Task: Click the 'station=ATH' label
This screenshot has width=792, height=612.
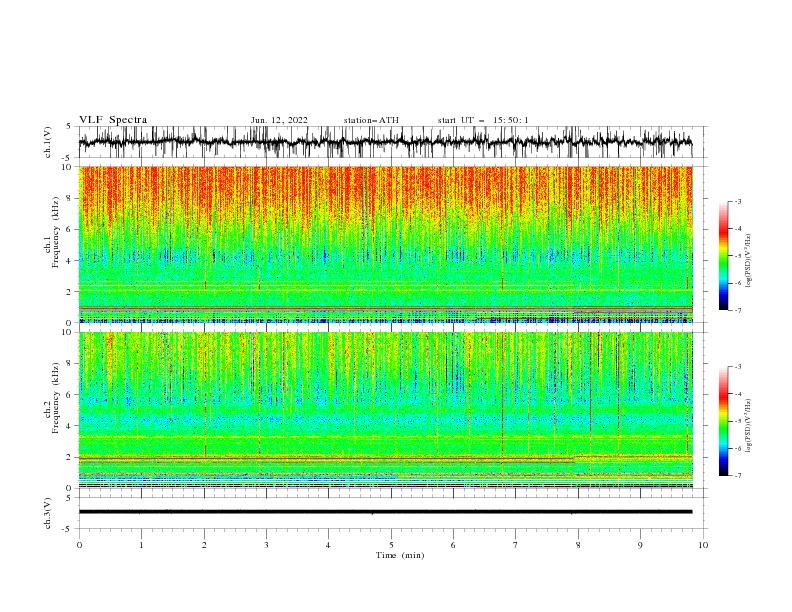Action: point(371,120)
